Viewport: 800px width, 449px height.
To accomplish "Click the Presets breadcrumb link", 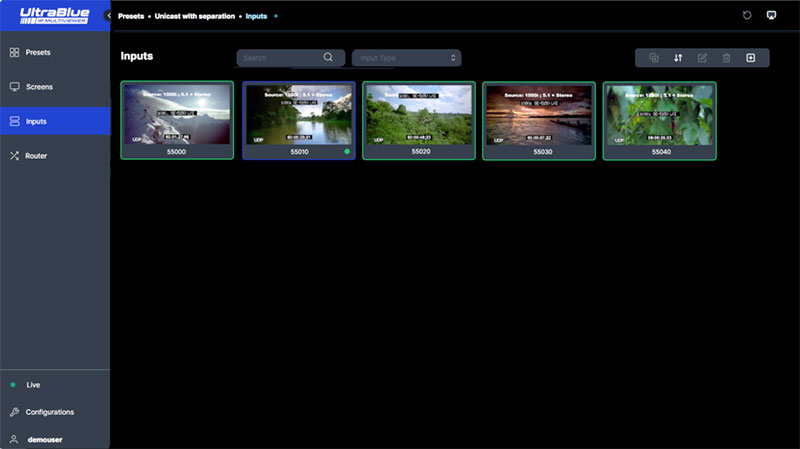I will point(132,17).
